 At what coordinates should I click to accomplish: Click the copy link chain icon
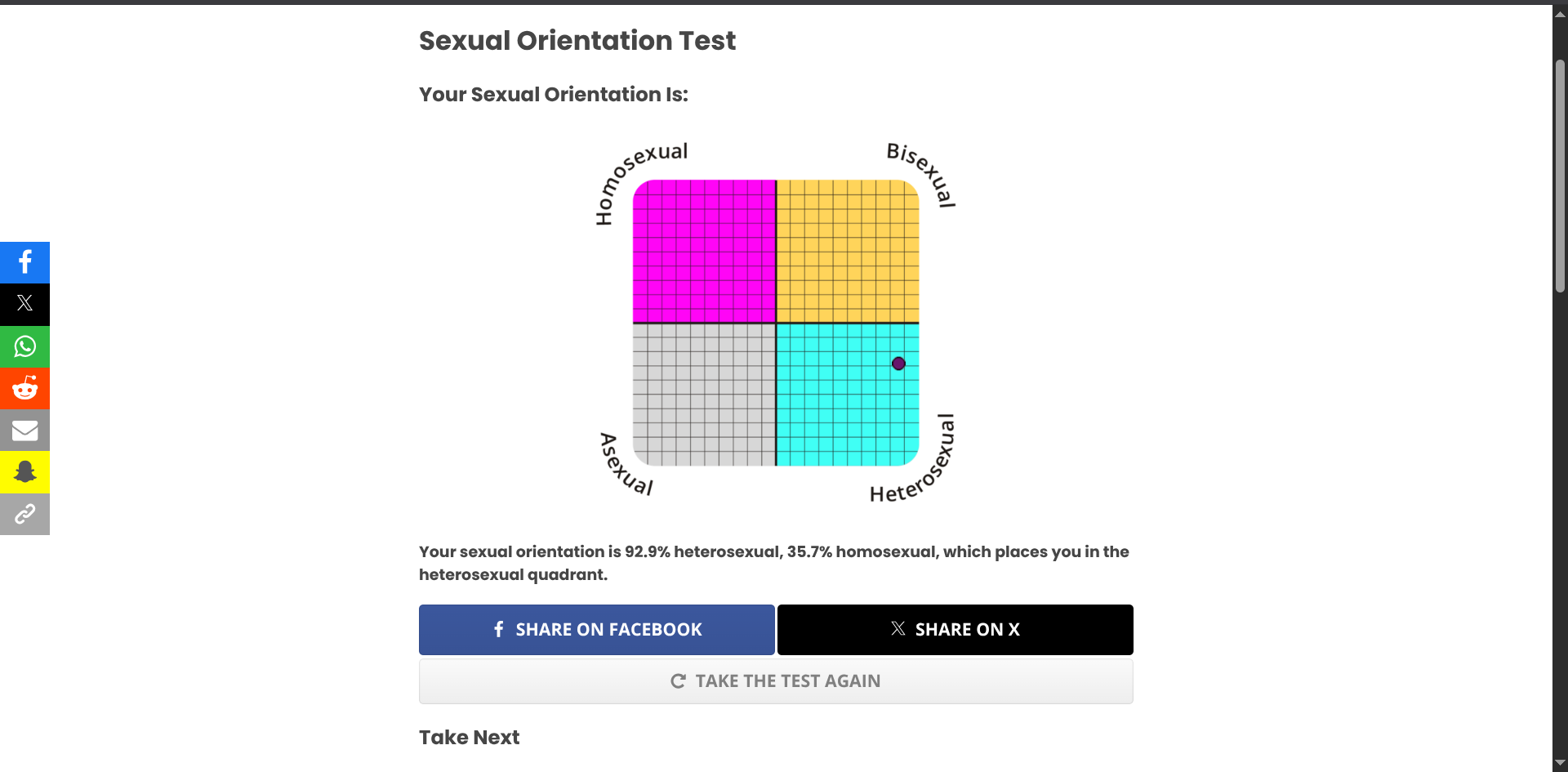tap(24, 515)
